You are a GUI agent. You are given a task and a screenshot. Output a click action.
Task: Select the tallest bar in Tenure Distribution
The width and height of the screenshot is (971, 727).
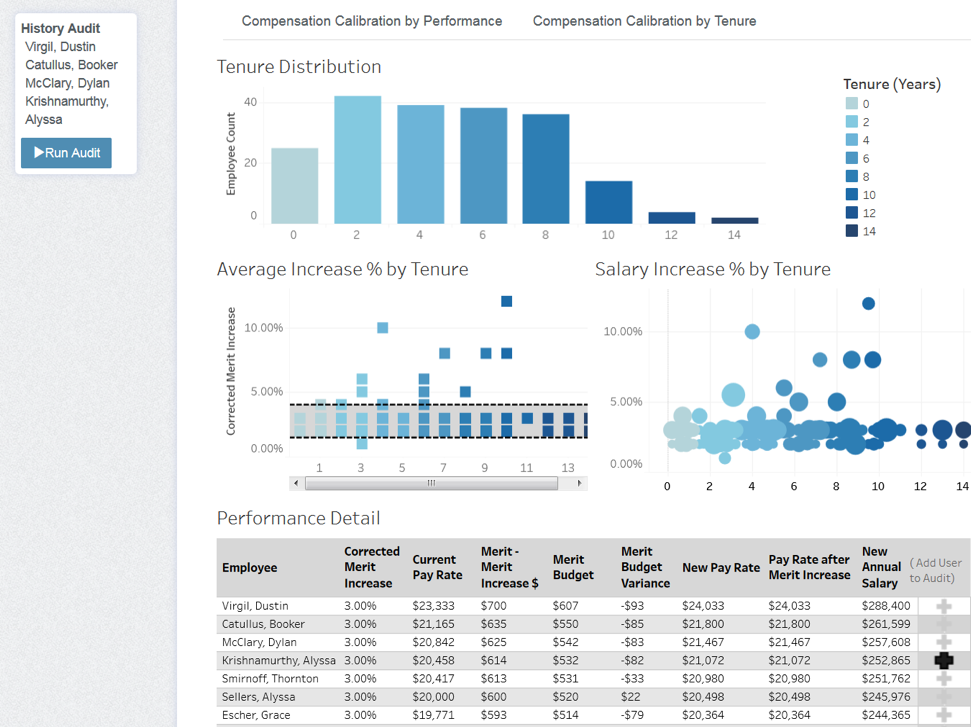(358, 160)
